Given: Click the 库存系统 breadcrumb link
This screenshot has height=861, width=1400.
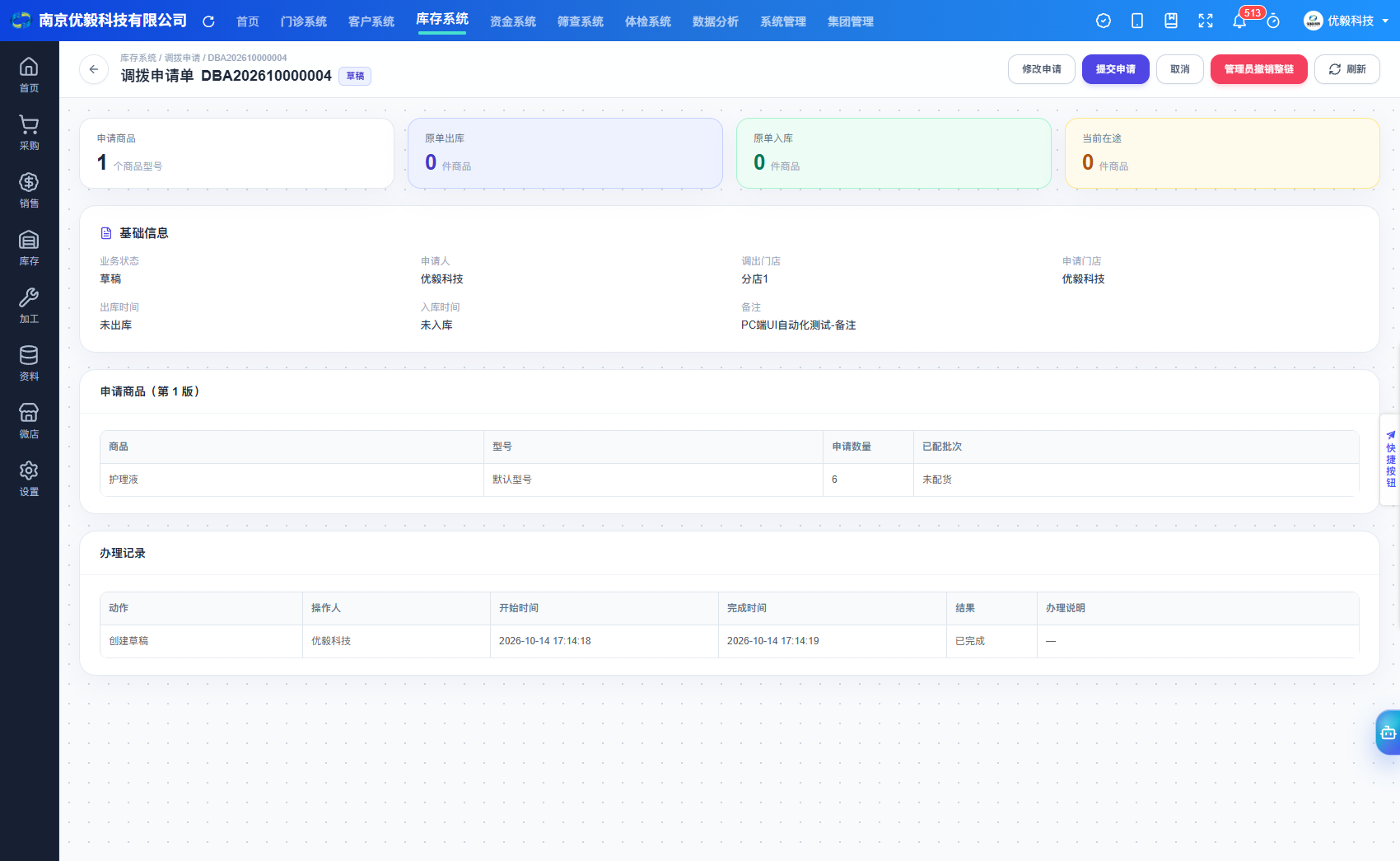Looking at the screenshot, I should tap(138, 58).
